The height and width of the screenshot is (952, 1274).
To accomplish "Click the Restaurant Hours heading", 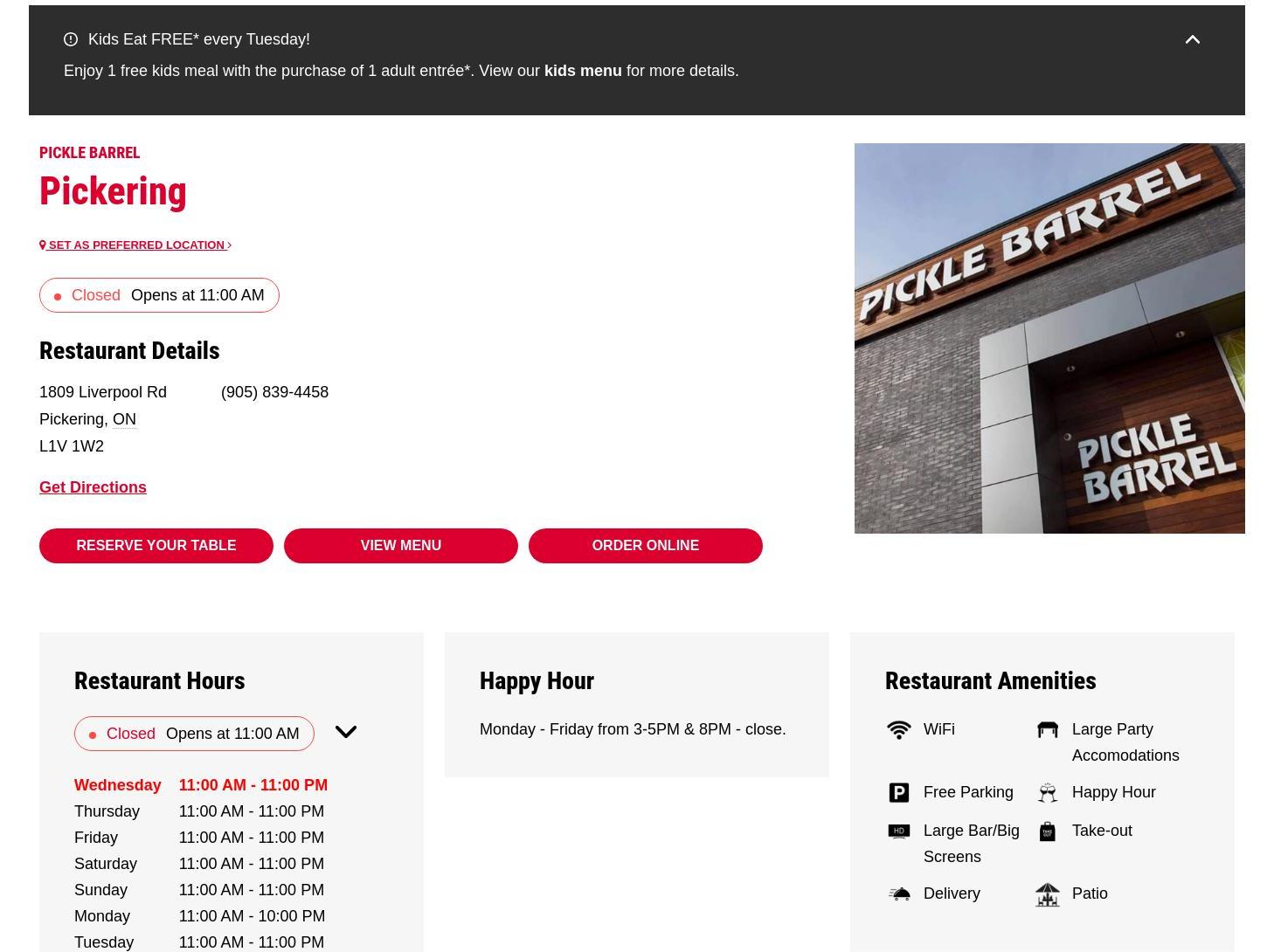I will [159, 680].
